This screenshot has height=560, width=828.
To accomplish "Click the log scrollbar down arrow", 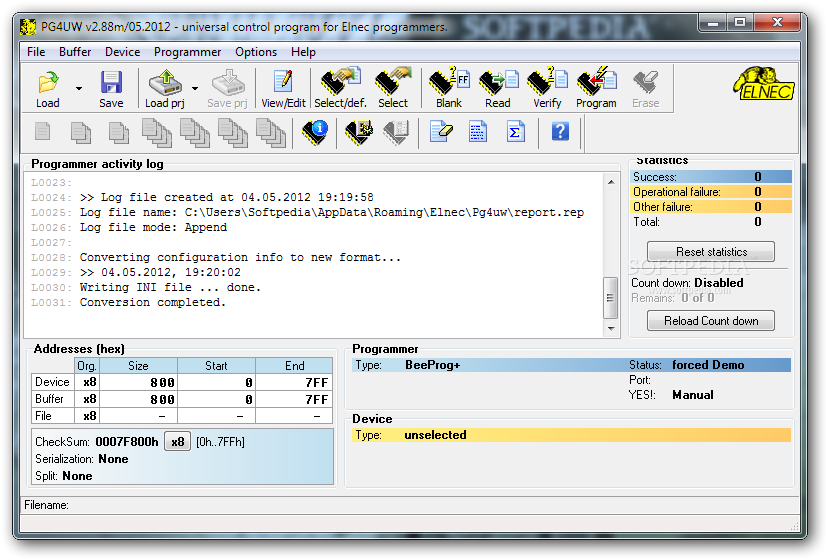I will tap(611, 329).
